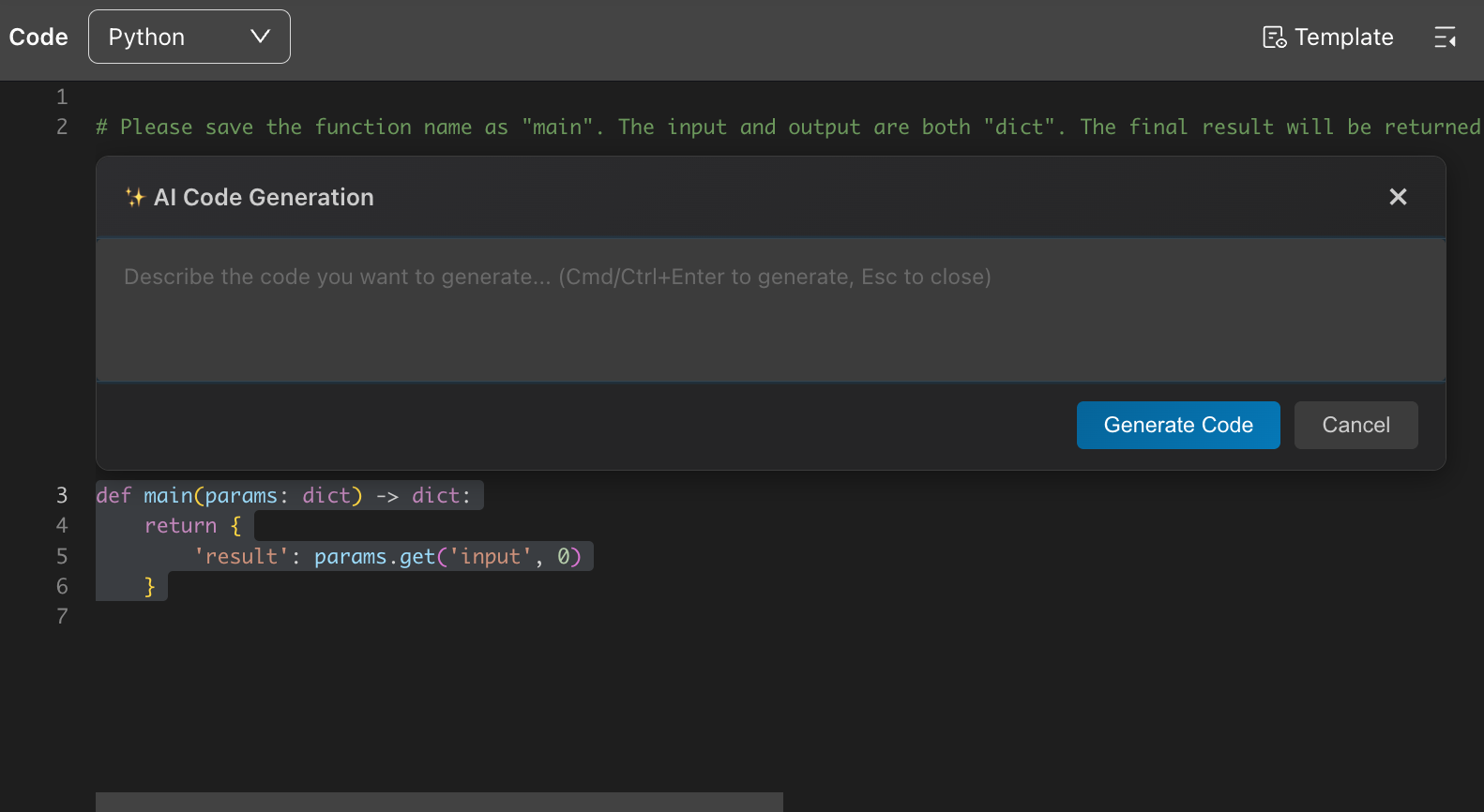Open the Python language dropdown
This screenshot has width=1484, height=812.
pos(189,37)
